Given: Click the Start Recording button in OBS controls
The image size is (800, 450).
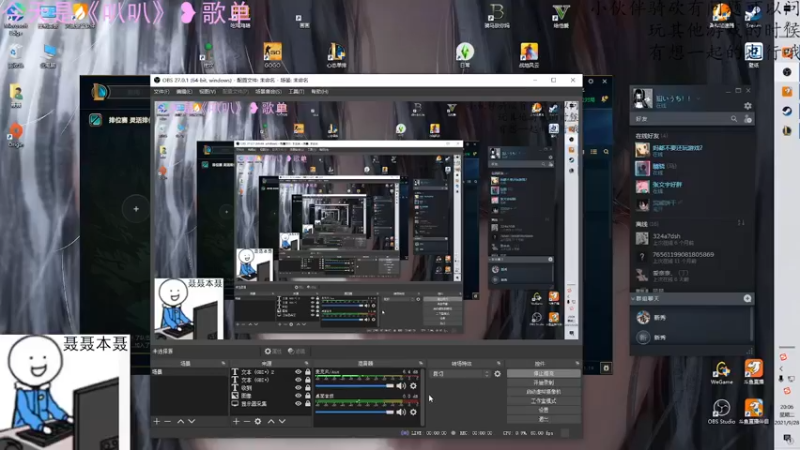Looking at the screenshot, I should (543, 383).
